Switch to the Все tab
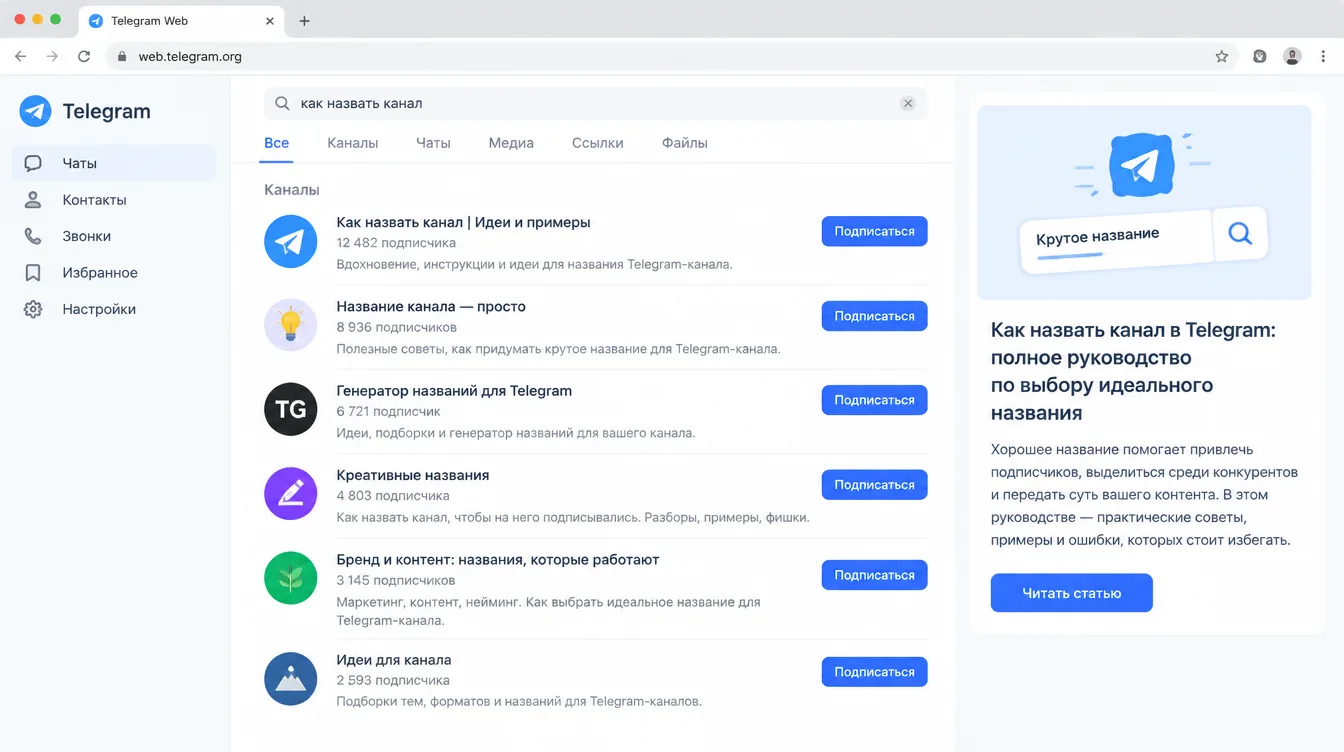Image resolution: width=1344 pixels, height=752 pixels. [277, 143]
